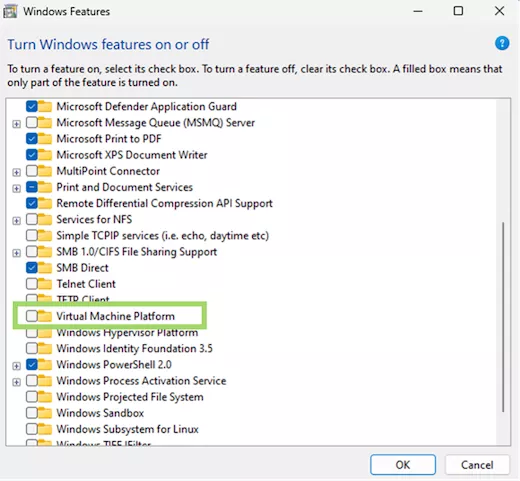Expand the Print and Document Services node
The width and height of the screenshot is (520, 481).
pos(16,189)
